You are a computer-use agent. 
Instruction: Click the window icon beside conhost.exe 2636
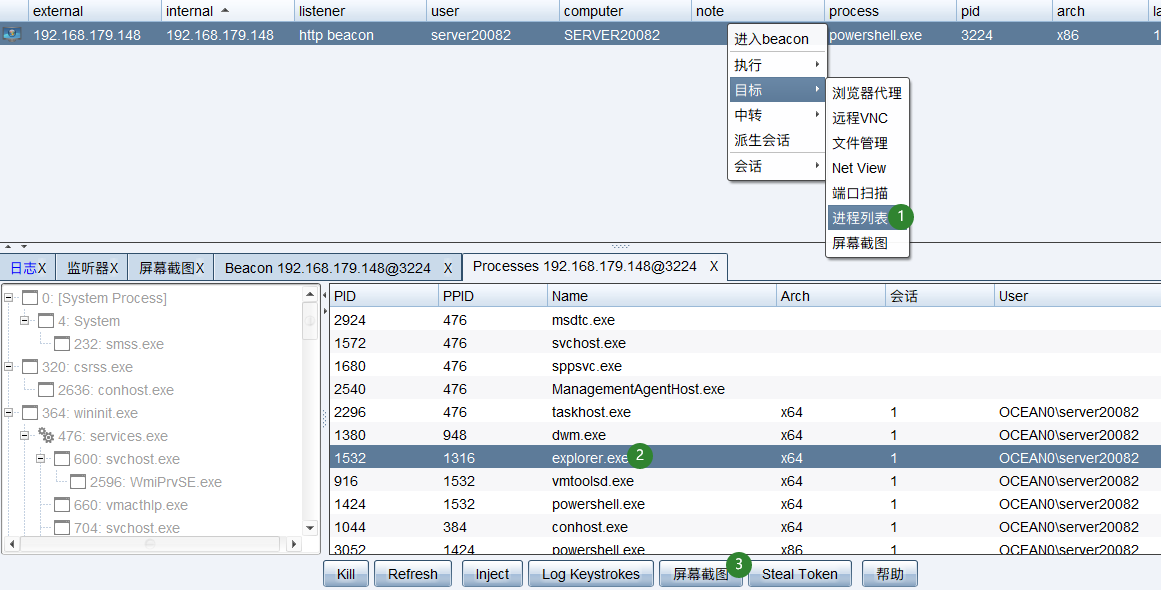(46, 389)
